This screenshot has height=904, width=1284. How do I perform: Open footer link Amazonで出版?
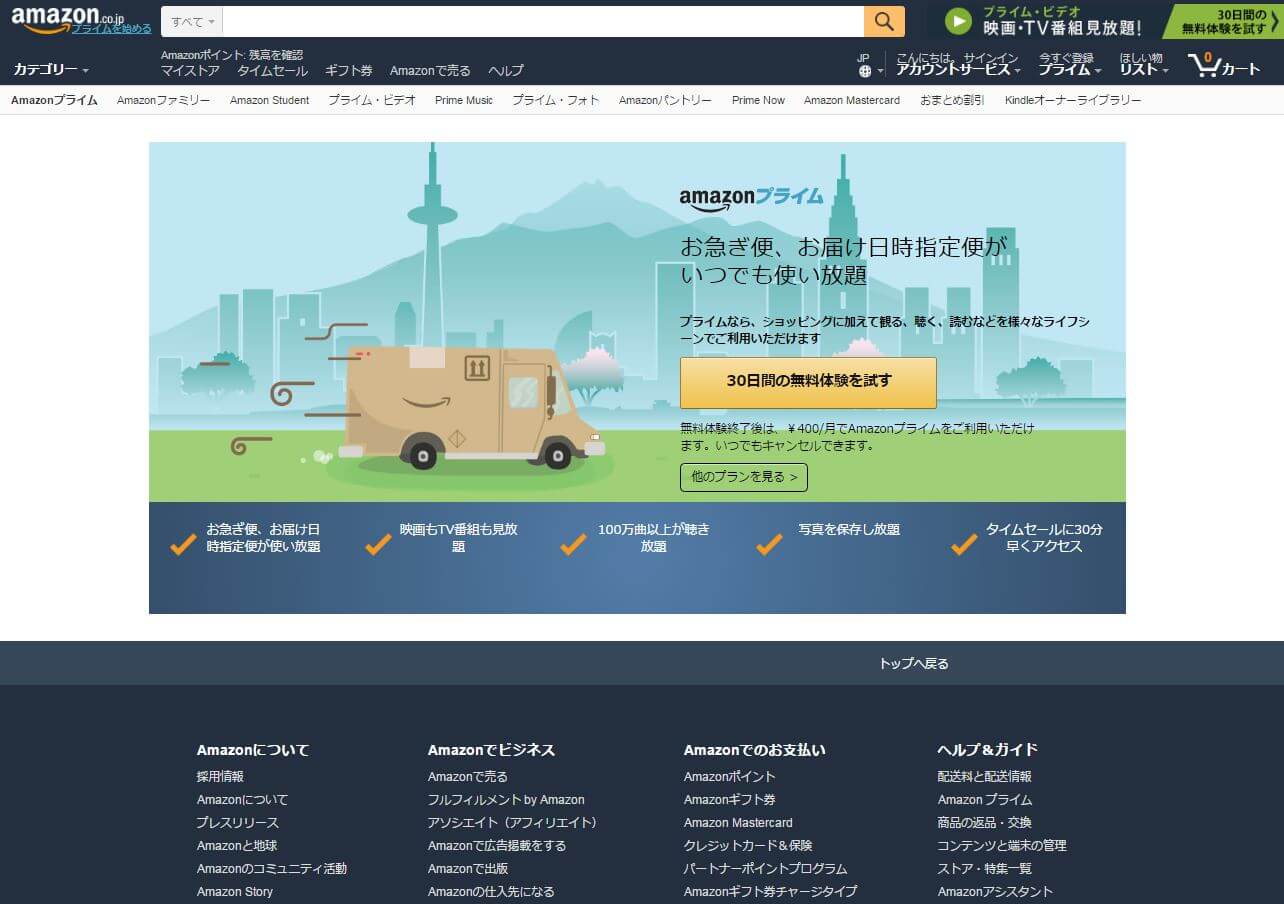(468, 868)
